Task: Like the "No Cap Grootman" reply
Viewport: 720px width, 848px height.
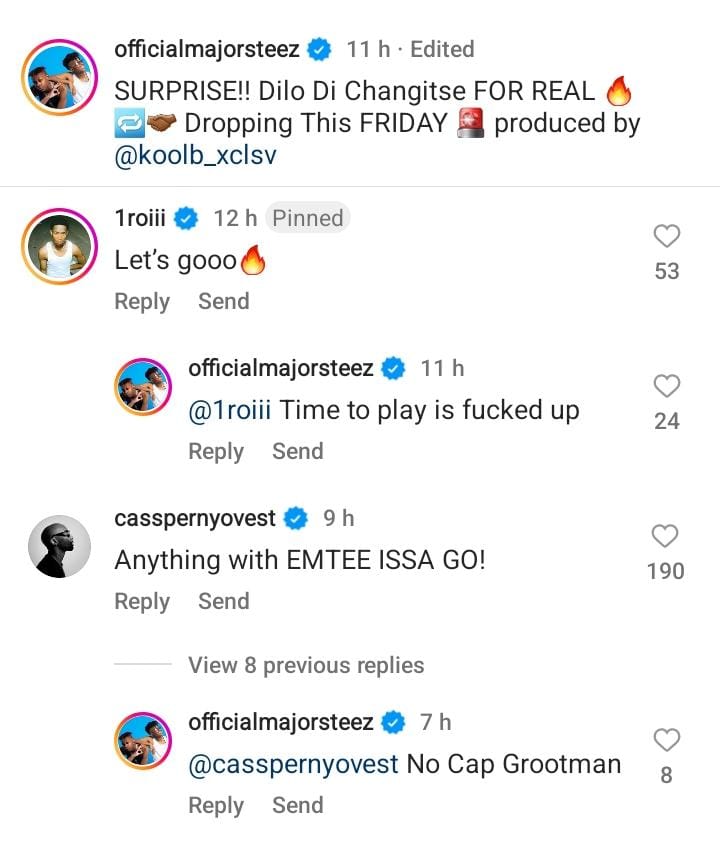Action: (x=666, y=740)
